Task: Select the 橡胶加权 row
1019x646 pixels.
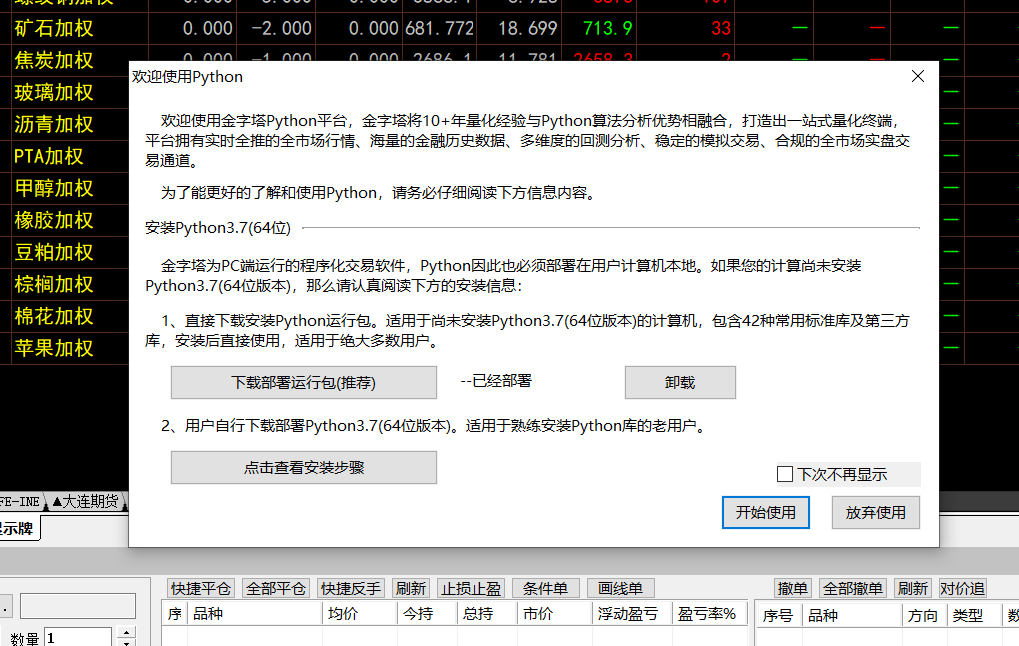Action: pos(54,220)
